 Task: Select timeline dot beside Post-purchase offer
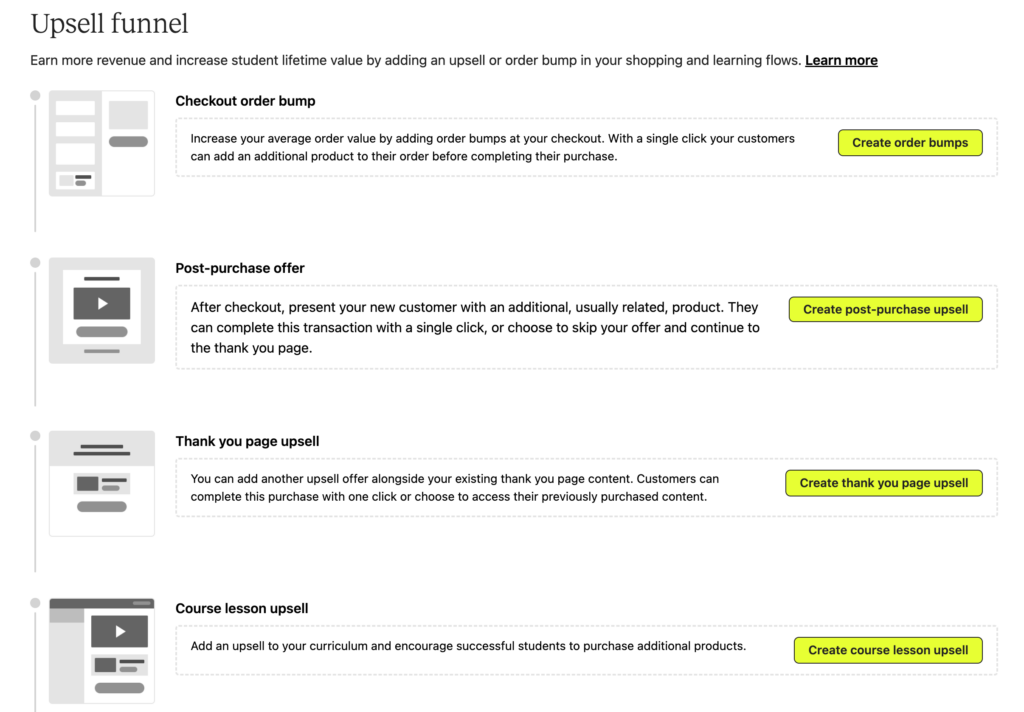point(35,263)
